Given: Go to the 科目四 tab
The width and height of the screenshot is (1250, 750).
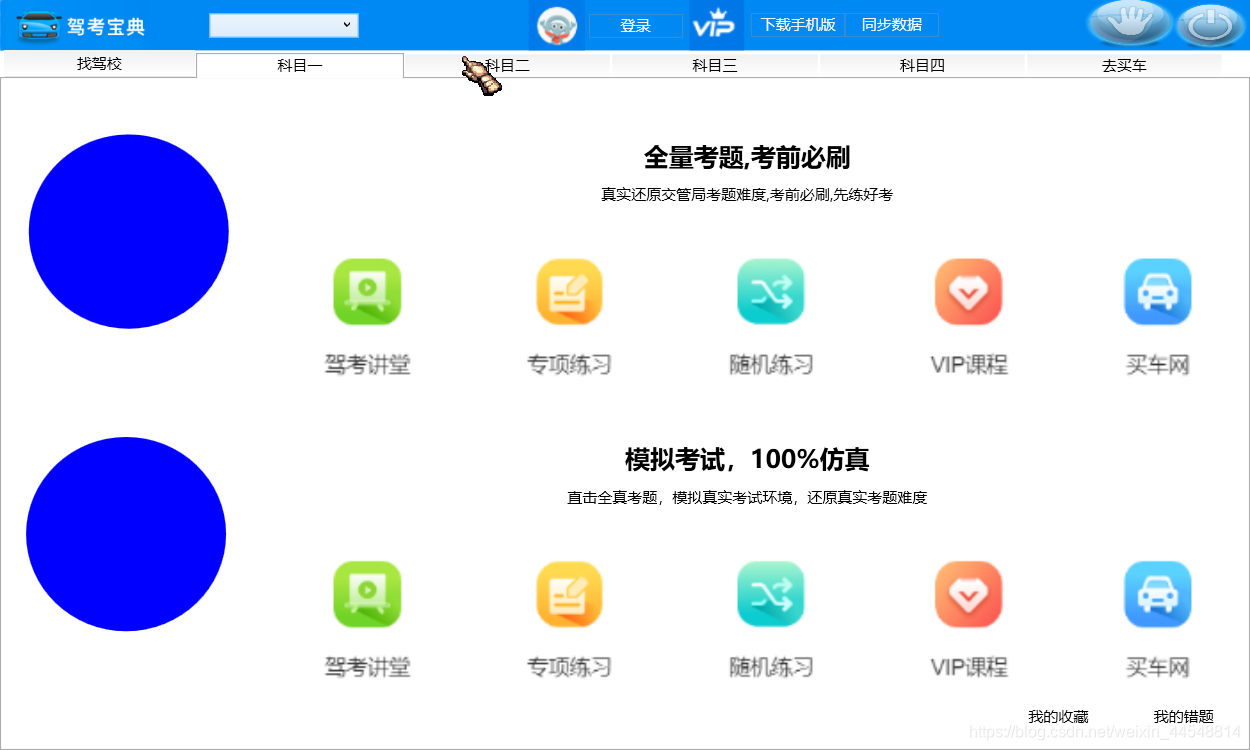Looking at the screenshot, I should [922, 66].
